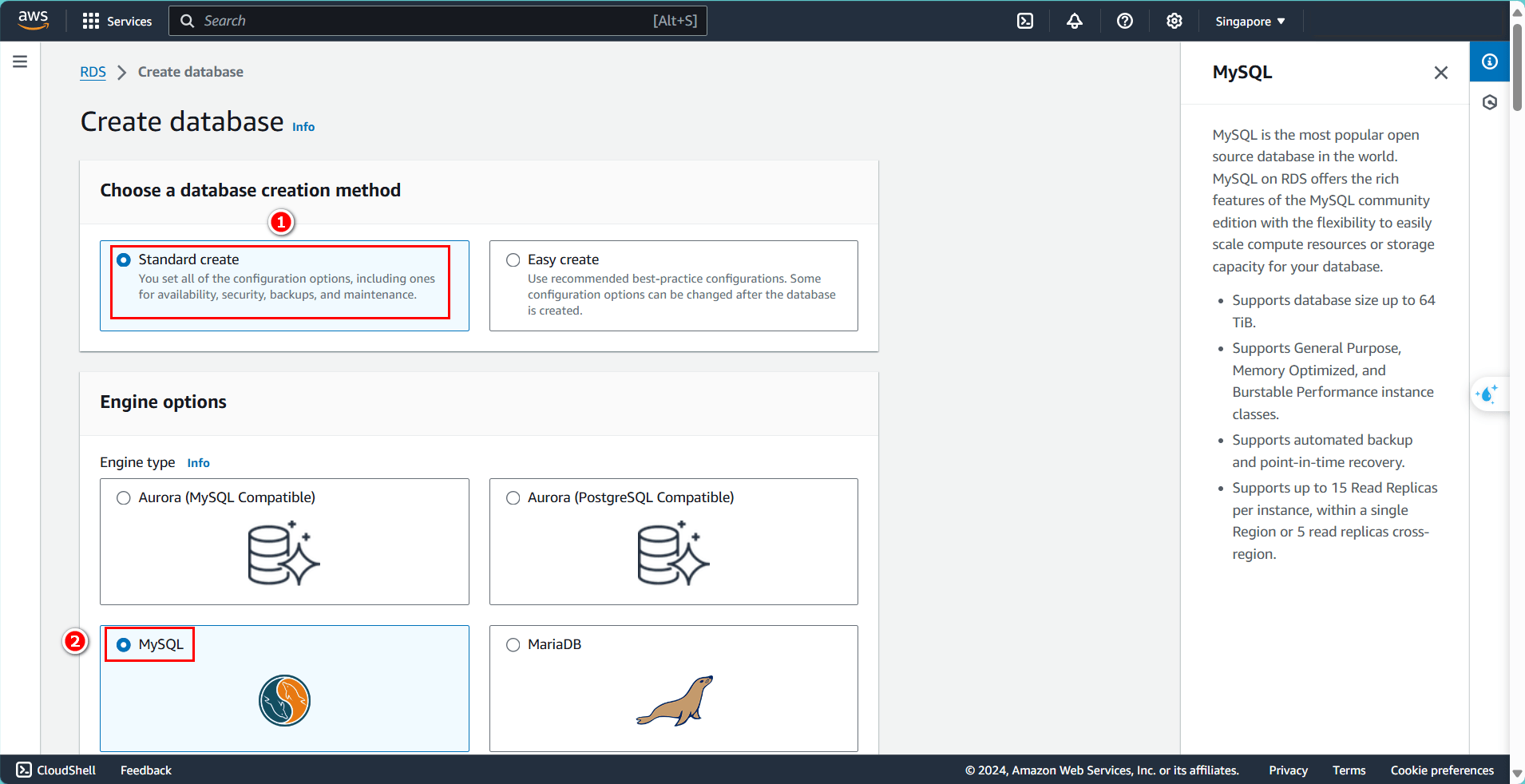
Task: Toggle the hamburger side navigation menu
Action: click(20, 61)
